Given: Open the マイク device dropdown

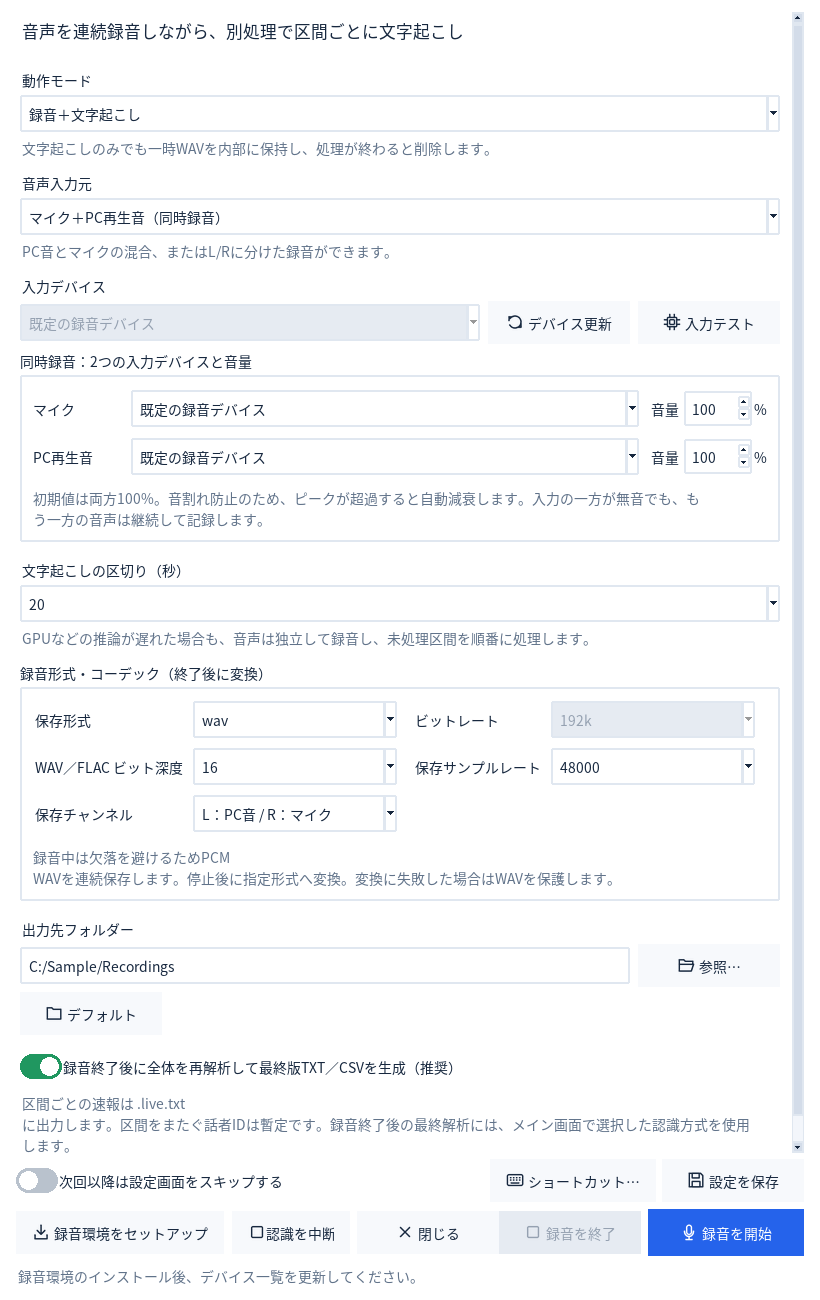Looking at the screenshot, I should pos(632,409).
